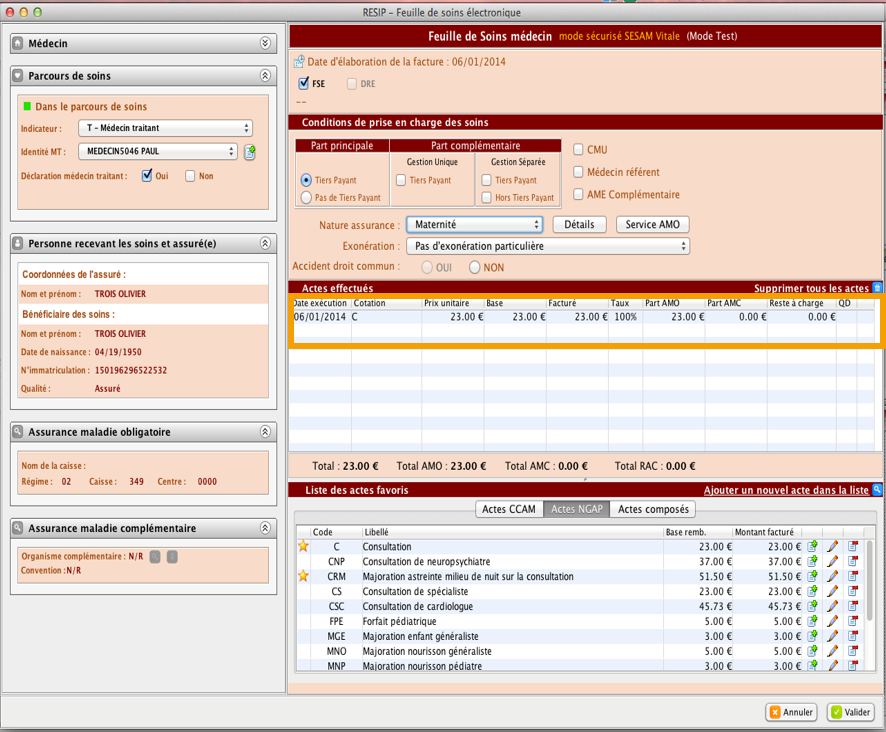This screenshot has width=886, height=732.
Task: Check the CMU checkbox
Action: click(x=579, y=150)
